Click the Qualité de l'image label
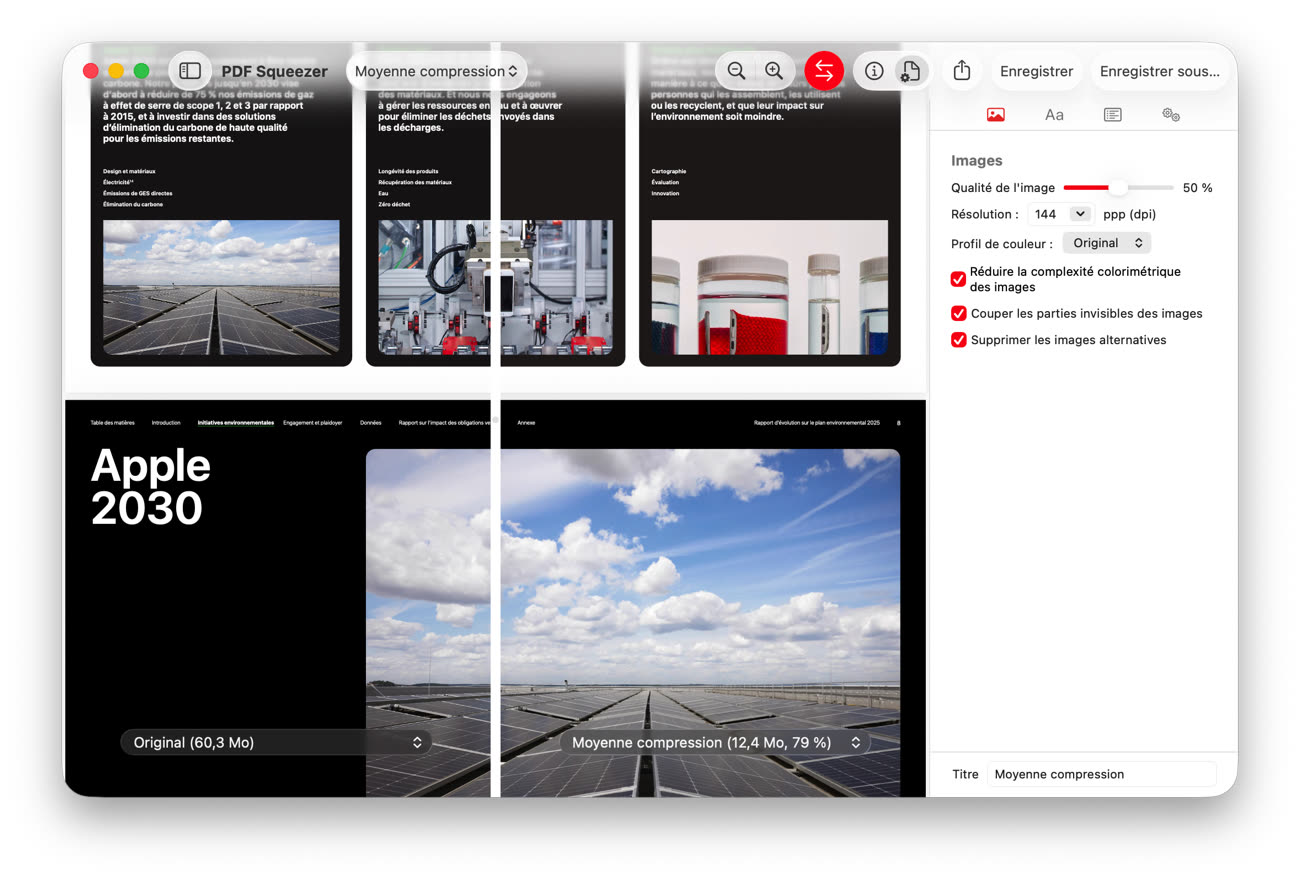The width and height of the screenshot is (1300, 879). pyautogui.click(x=1003, y=188)
